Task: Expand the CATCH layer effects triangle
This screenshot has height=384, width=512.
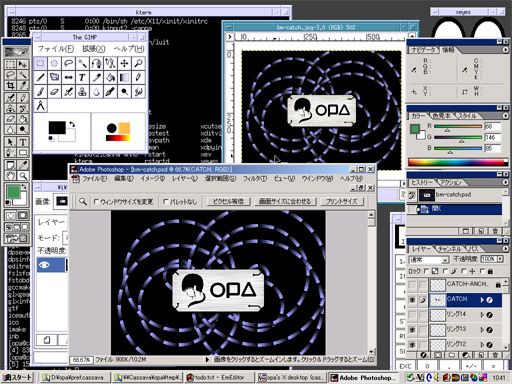Action: click(x=482, y=300)
